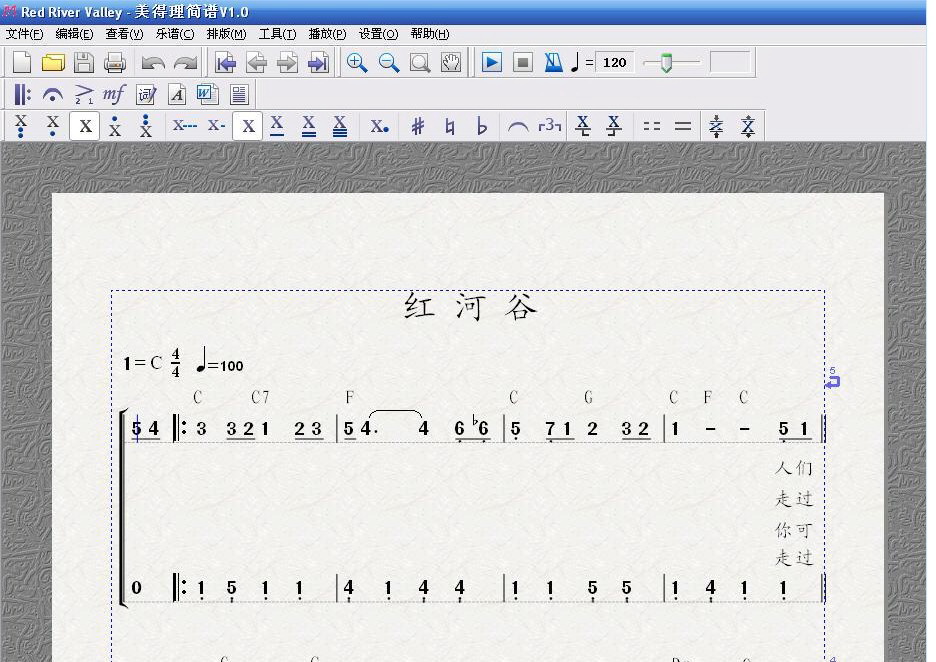This screenshot has height=662, width=936.
Task: Insert a repeat barline sign
Action: [22, 94]
